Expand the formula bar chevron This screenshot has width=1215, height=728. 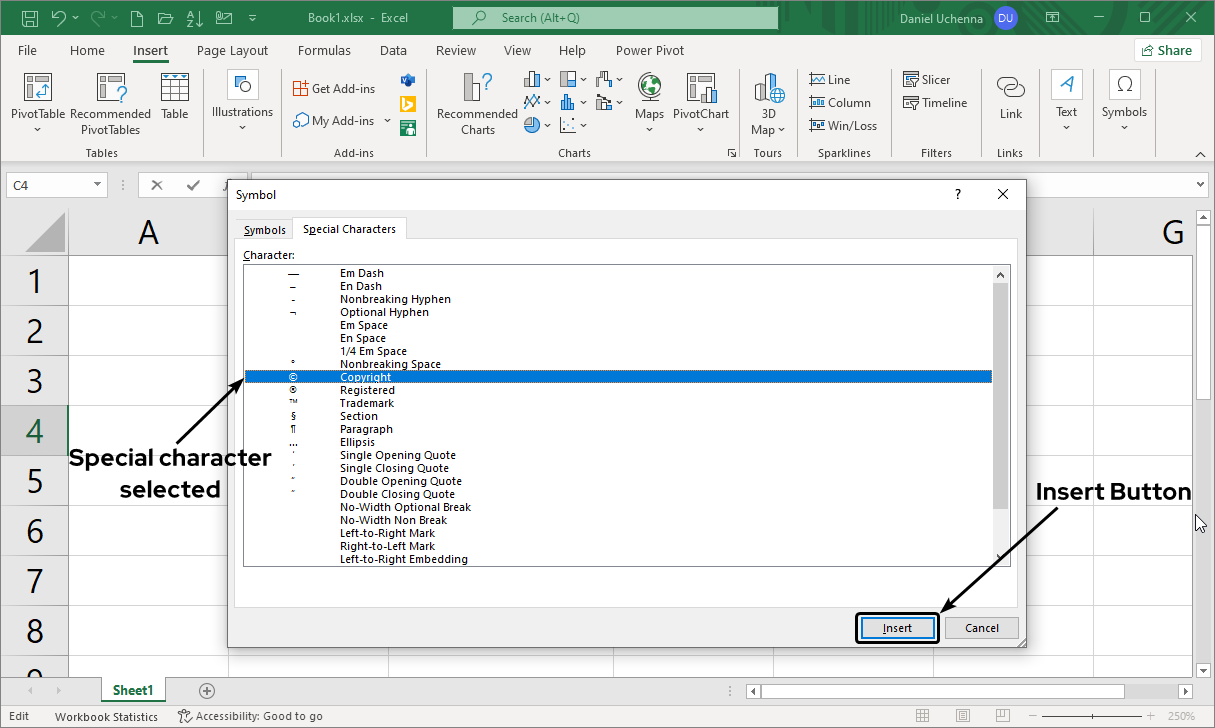click(x=1201, y=185)
